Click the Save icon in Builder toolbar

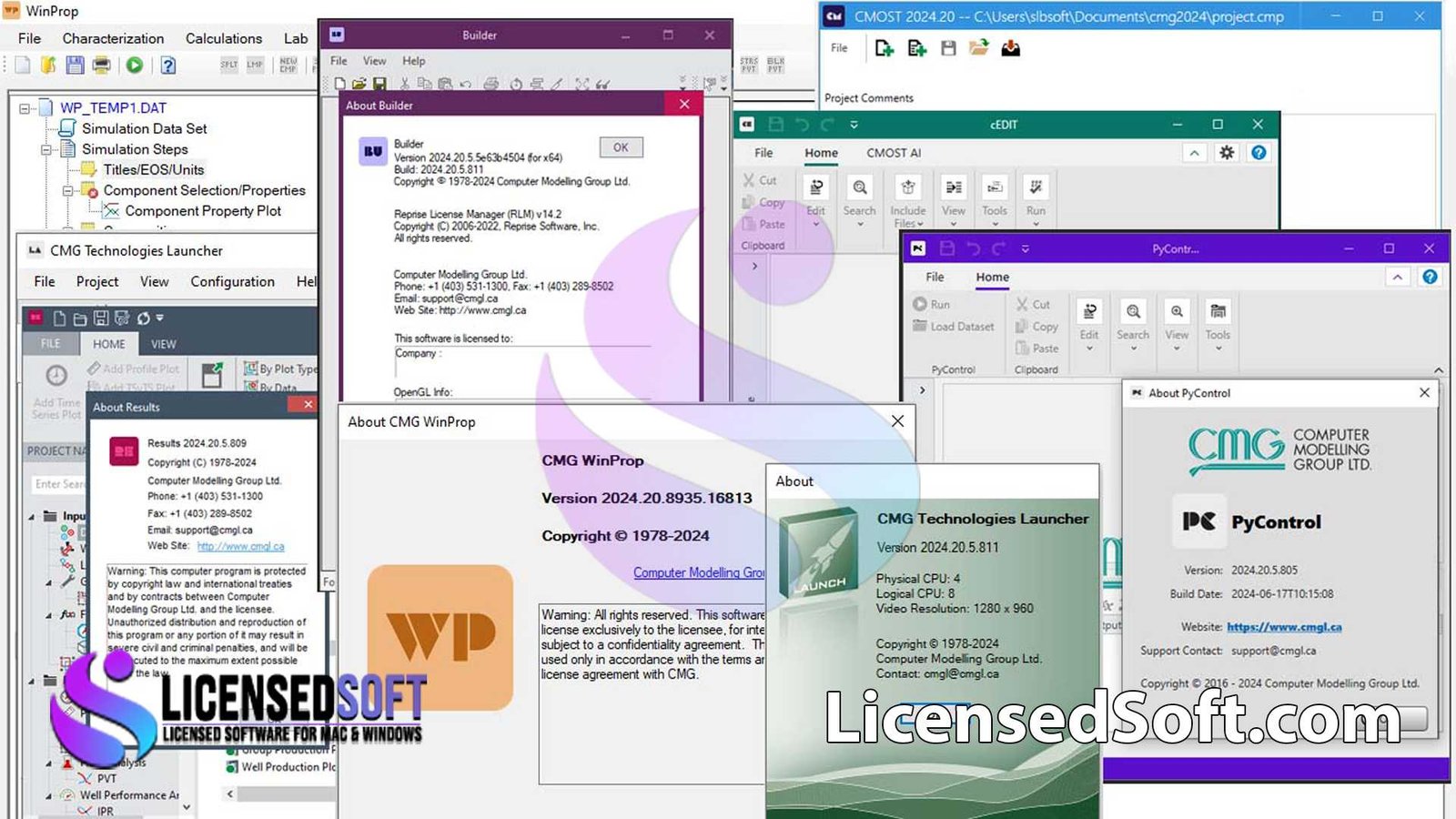379,84
